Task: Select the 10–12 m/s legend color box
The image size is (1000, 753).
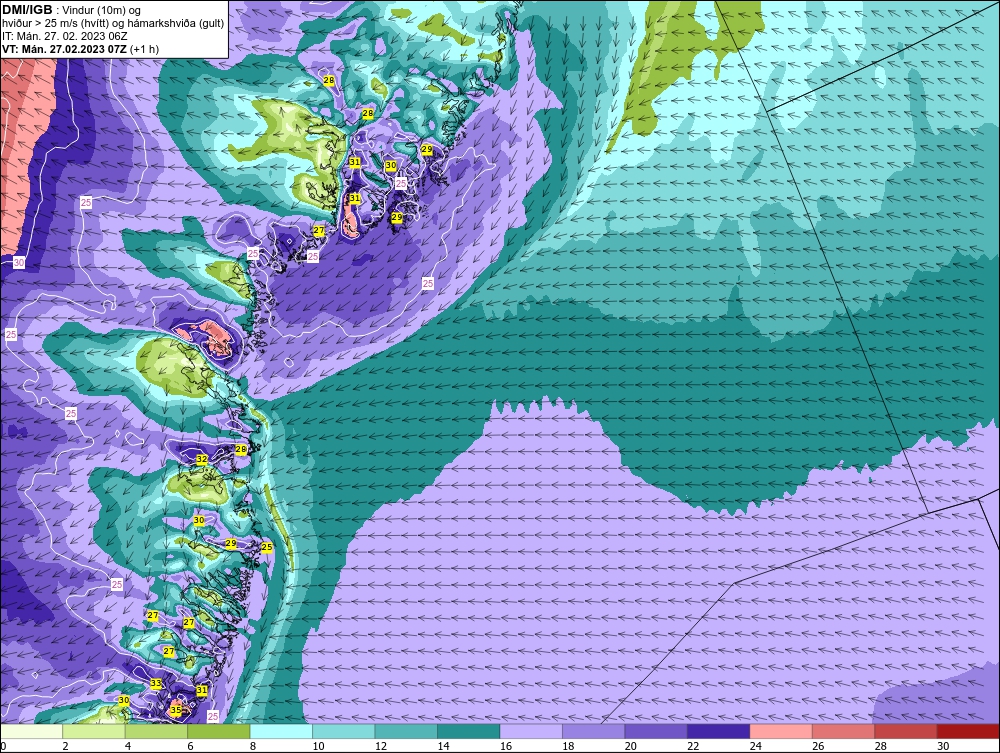Action: click(x=344, y=731)
